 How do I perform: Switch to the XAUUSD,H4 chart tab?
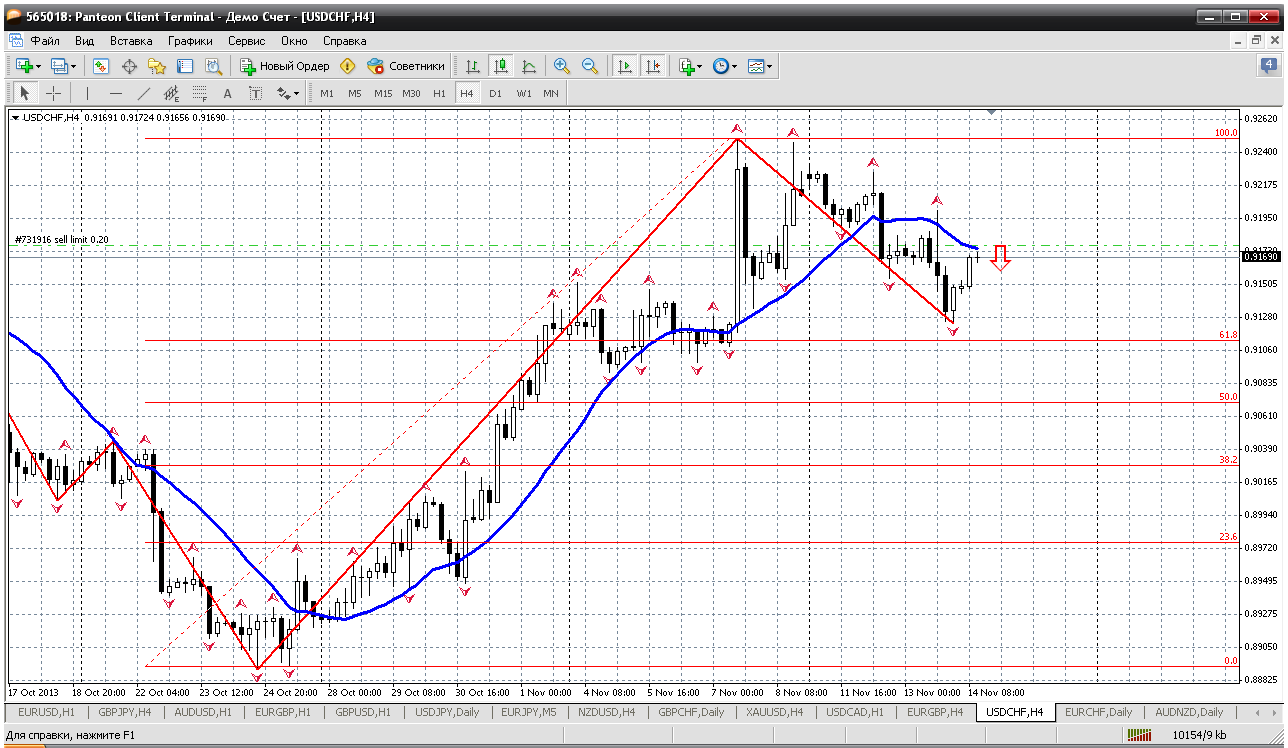pyautogui.click(x=774, y=712)
